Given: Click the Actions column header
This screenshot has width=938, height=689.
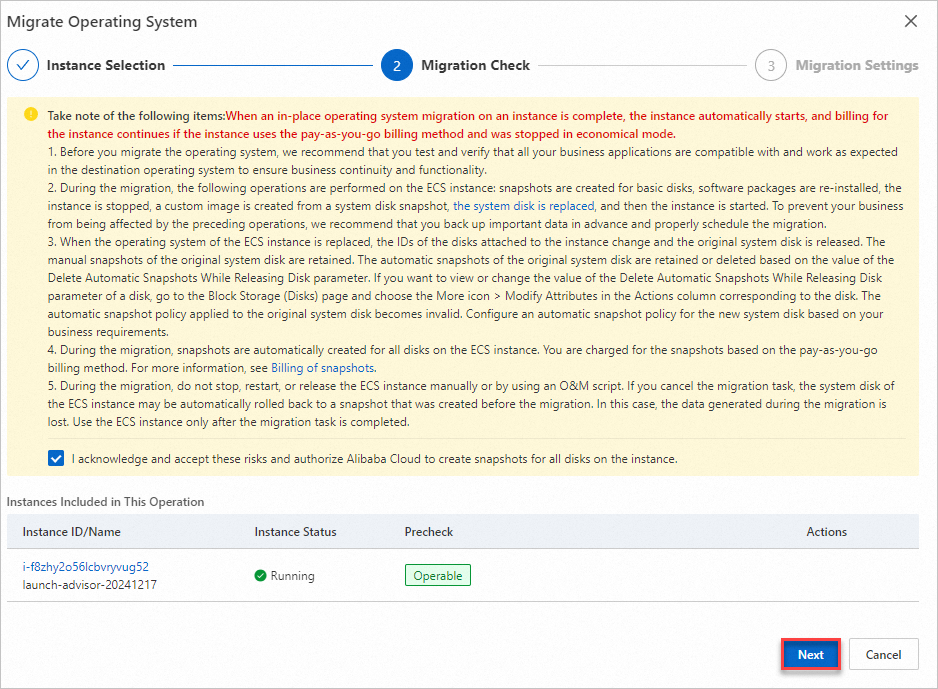Looking at the screenshot, I should click(x=826, y=532).
